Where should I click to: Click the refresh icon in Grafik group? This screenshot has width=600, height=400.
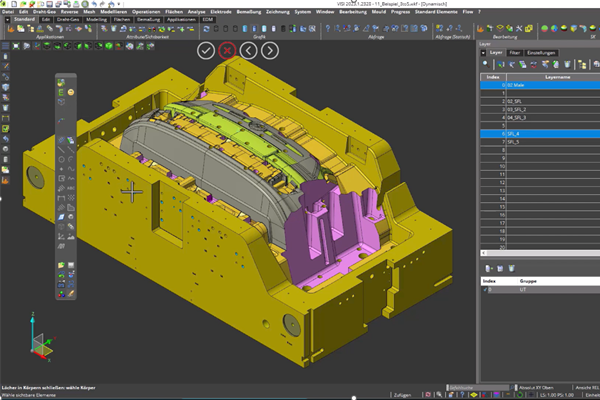(206, 29)
